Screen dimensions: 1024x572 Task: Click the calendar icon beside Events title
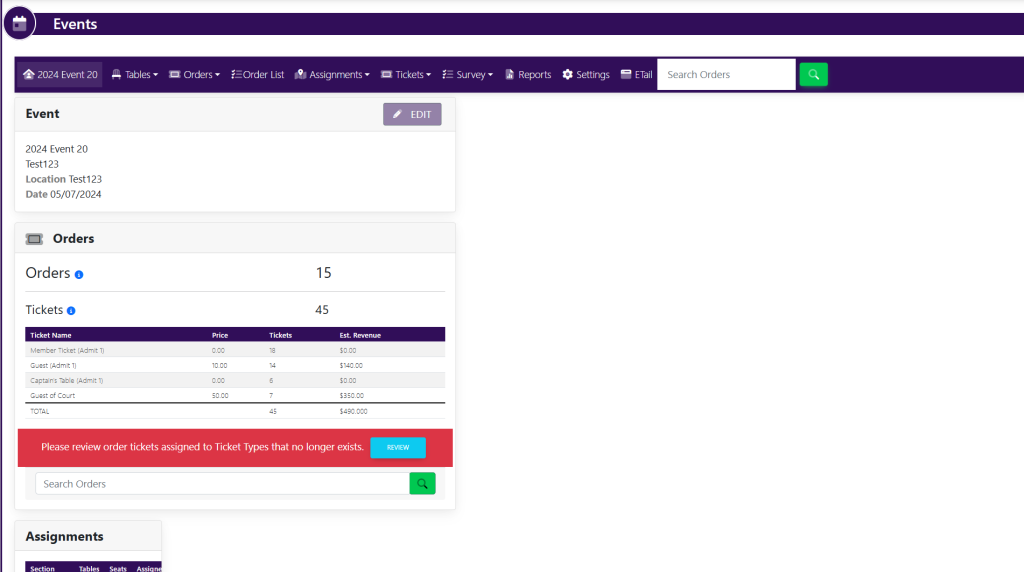(x=19, y=23)
